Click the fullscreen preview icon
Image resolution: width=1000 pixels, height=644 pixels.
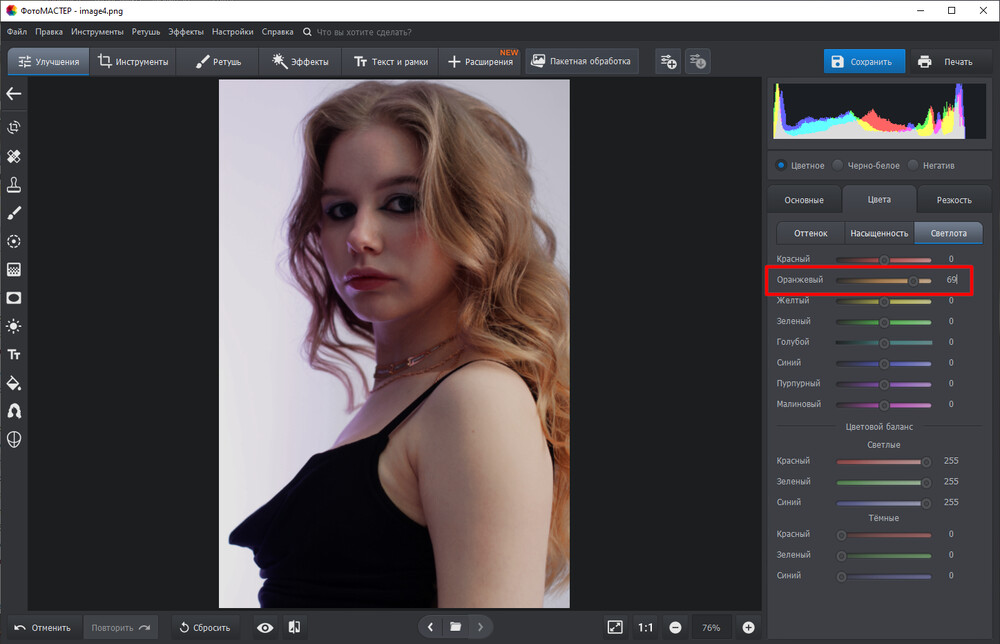coord(617,627)
